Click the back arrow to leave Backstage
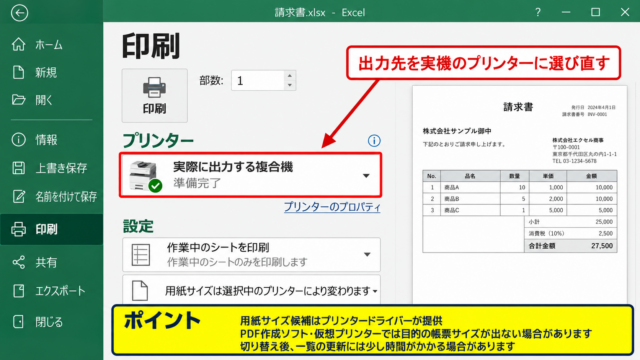 [19, 13]
